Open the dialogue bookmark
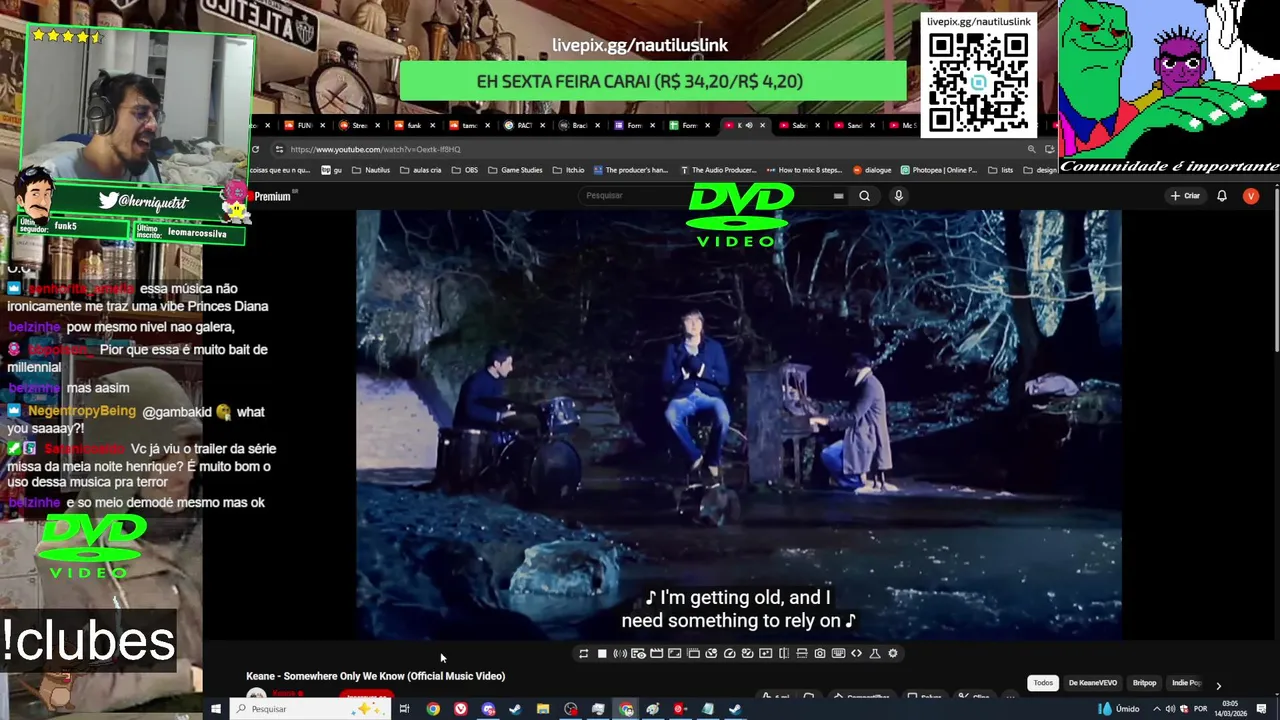This screenshot has width=1280, height=720. coord(872,170)
